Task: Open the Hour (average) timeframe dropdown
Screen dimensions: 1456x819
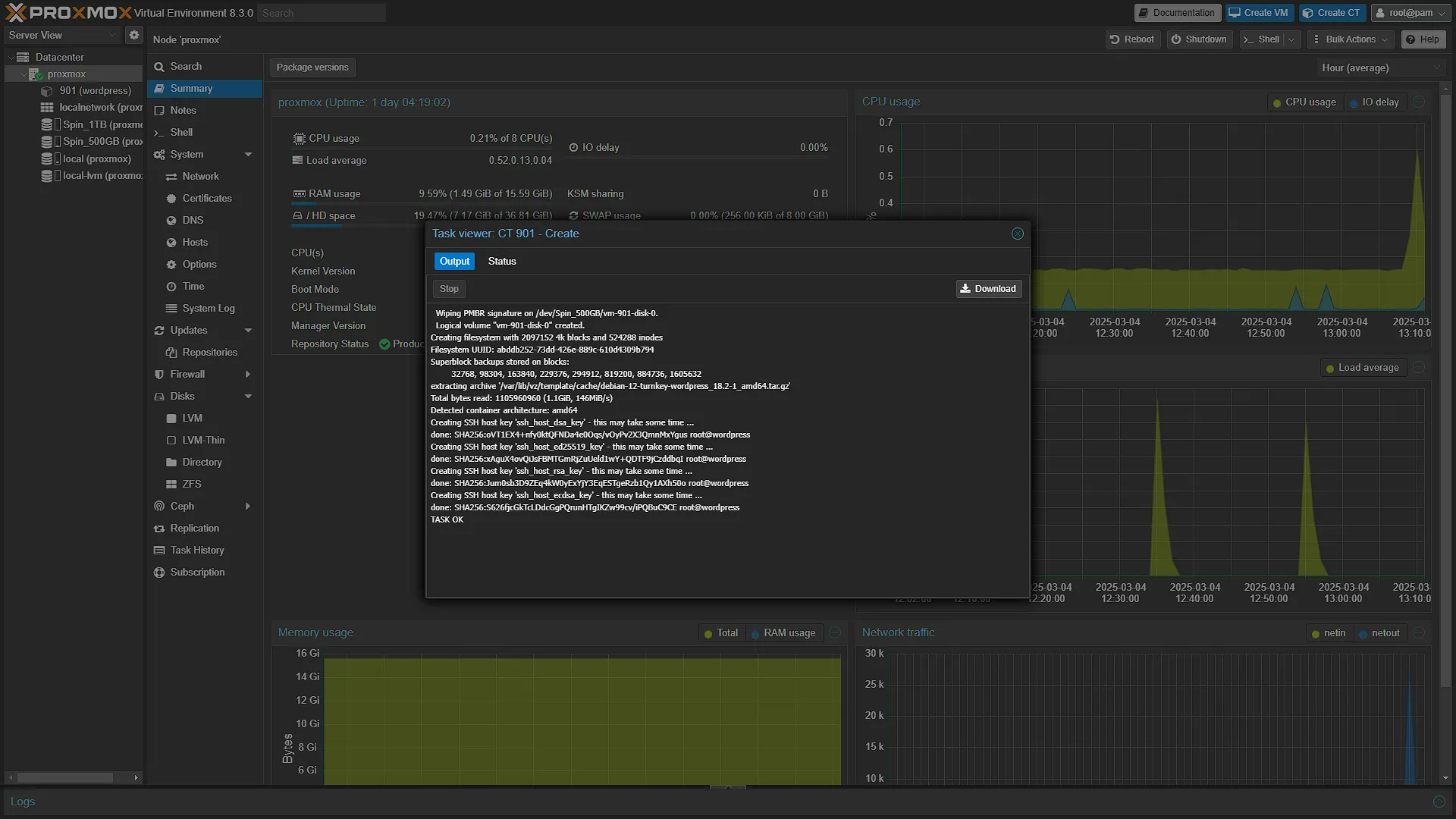Action: [x=1380, y=67]
